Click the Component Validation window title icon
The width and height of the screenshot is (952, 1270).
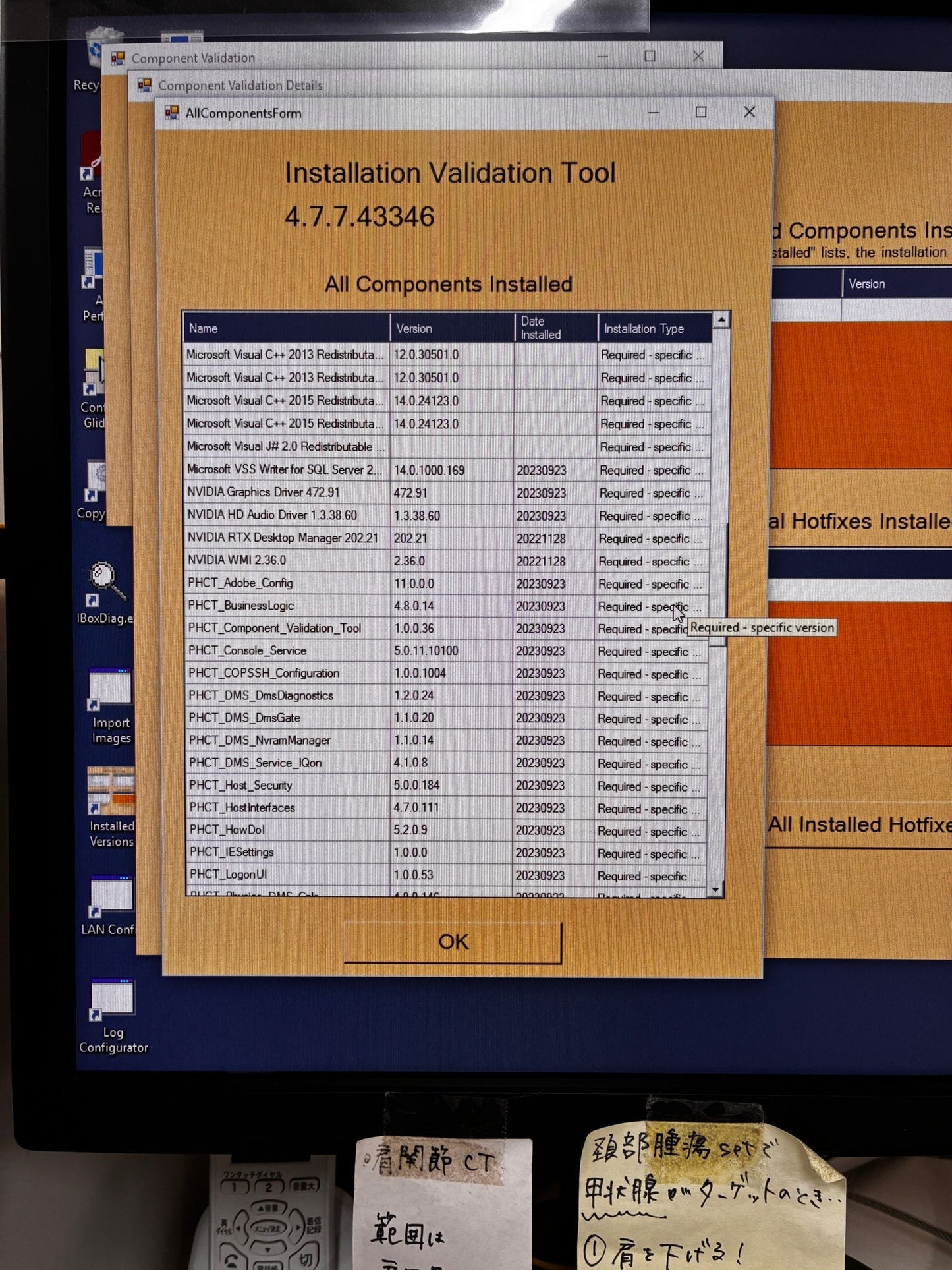[118, 58]
